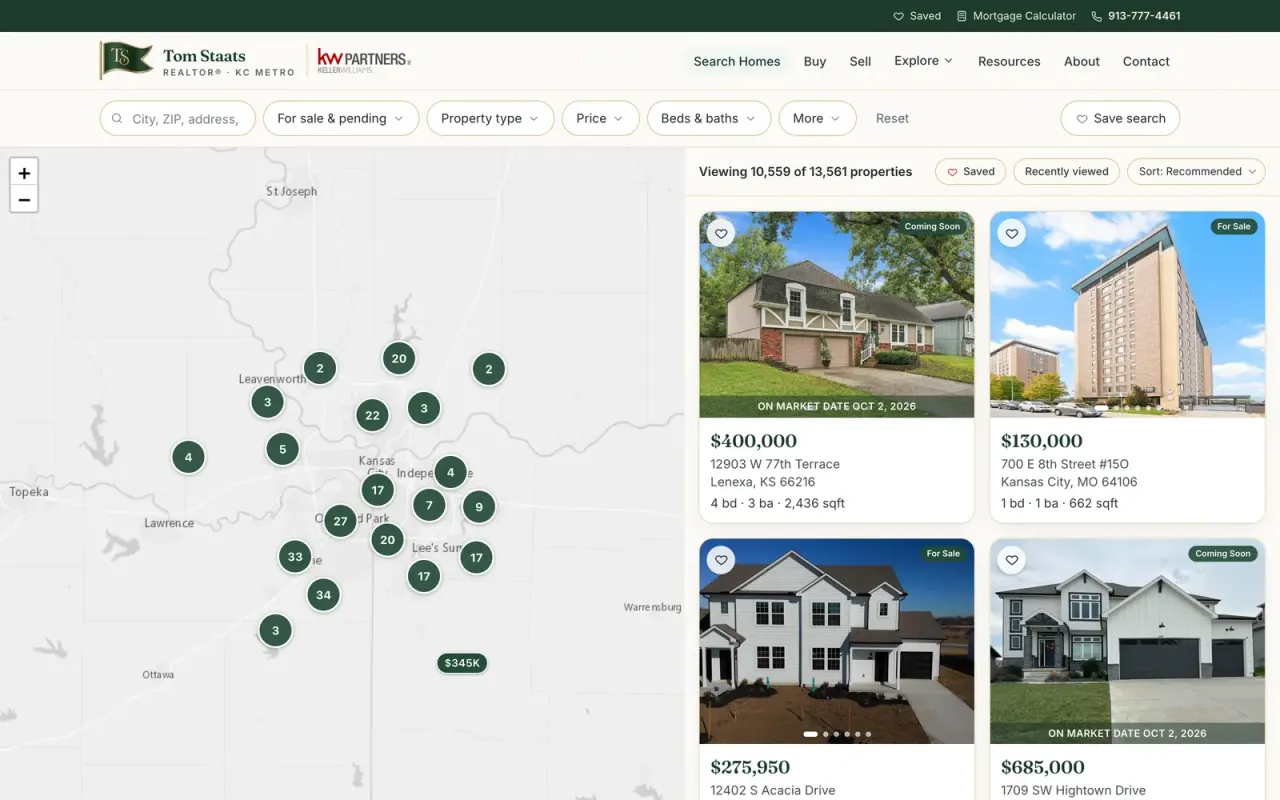Click the map cluster marked 9
This screenshot has height=800, width=1280.
[x=479, y=507]
